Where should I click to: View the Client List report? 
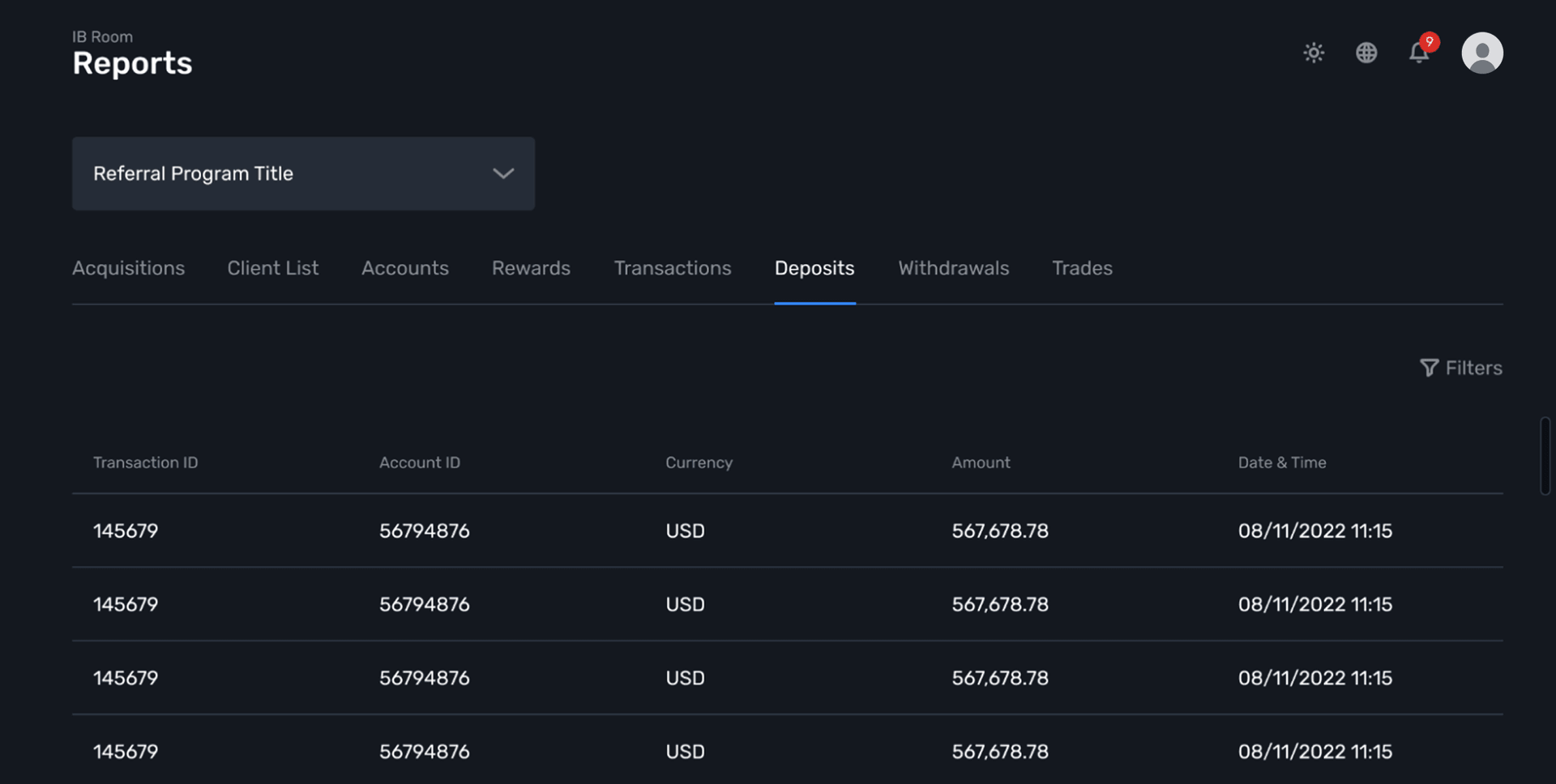pos(272,268)
